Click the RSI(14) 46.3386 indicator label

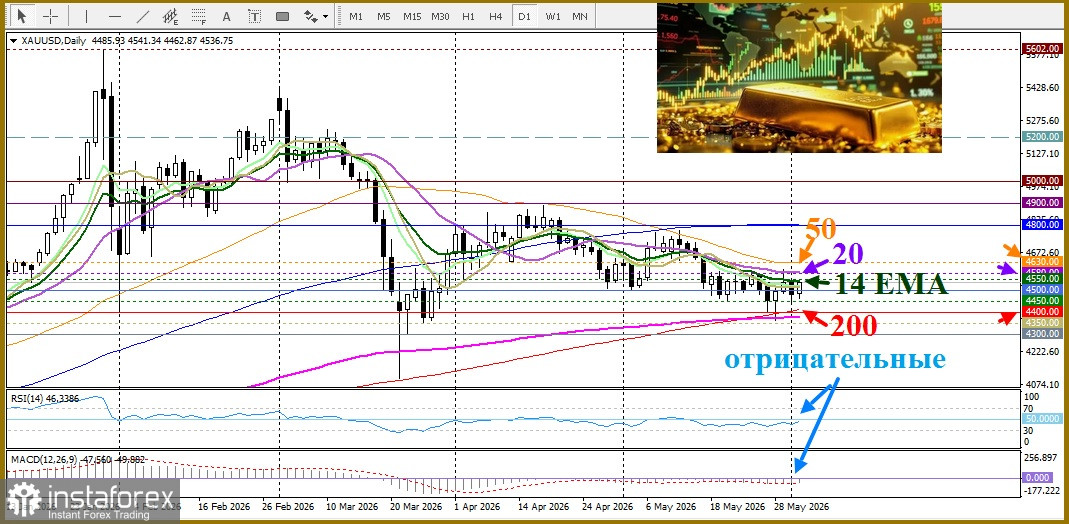pos(46,397)
